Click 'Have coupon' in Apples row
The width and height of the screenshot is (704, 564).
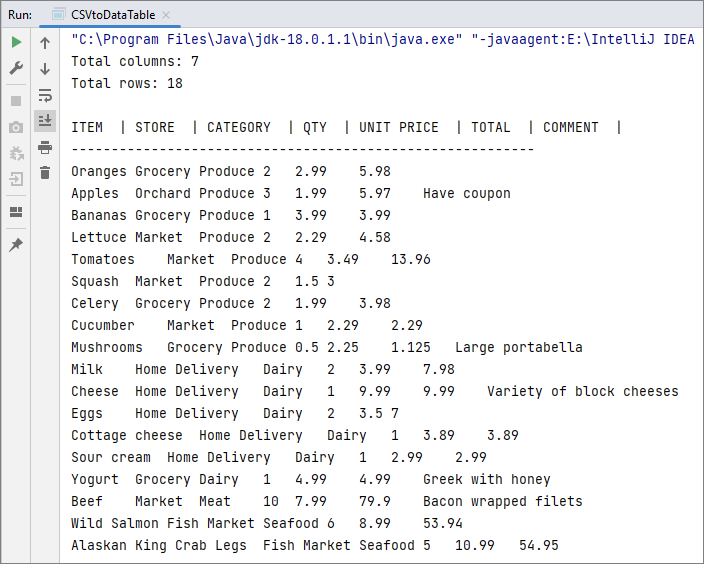467,194
